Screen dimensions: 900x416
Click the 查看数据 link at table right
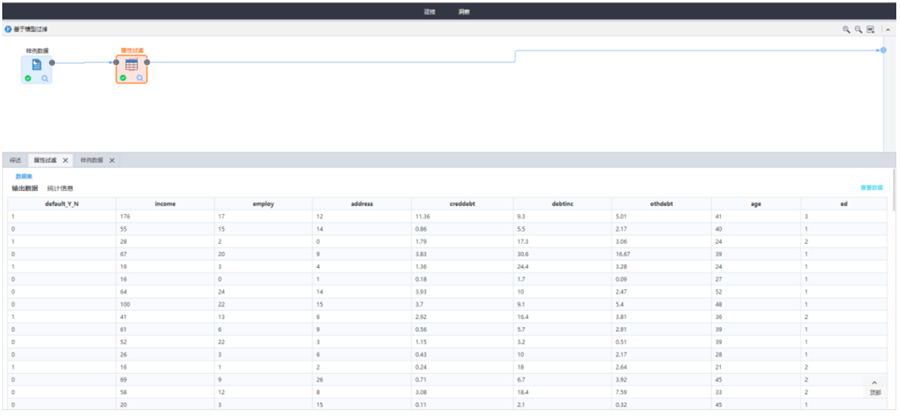pyautogui.click(x=872, y=188)
